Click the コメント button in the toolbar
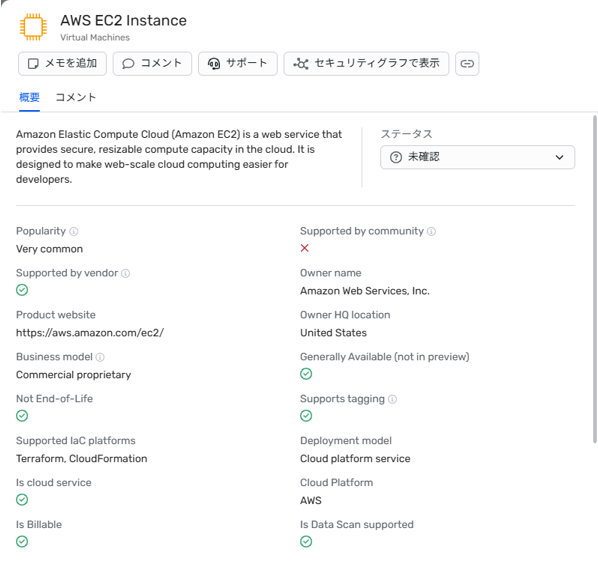 click(152, 64)
